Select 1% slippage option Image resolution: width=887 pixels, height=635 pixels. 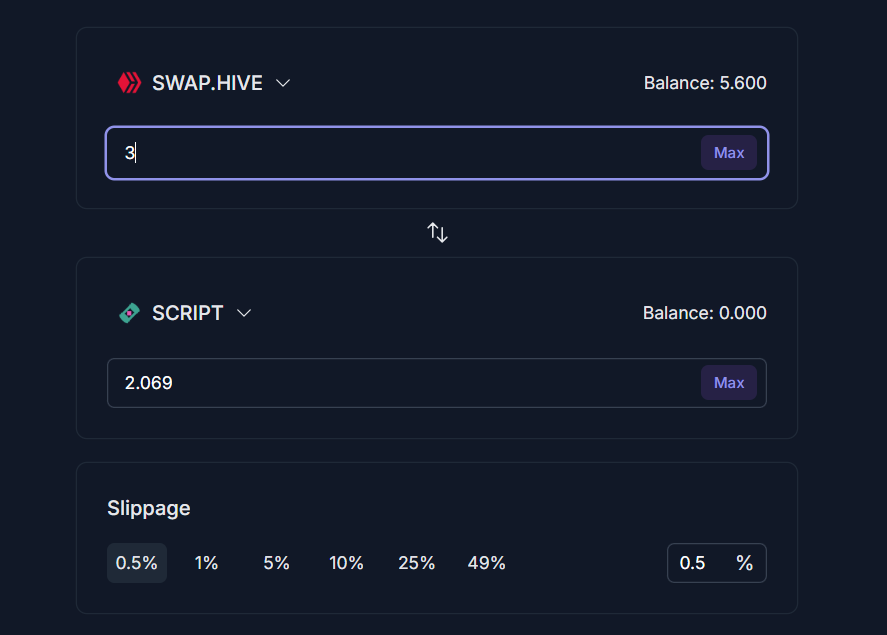(x=206, y=563)
